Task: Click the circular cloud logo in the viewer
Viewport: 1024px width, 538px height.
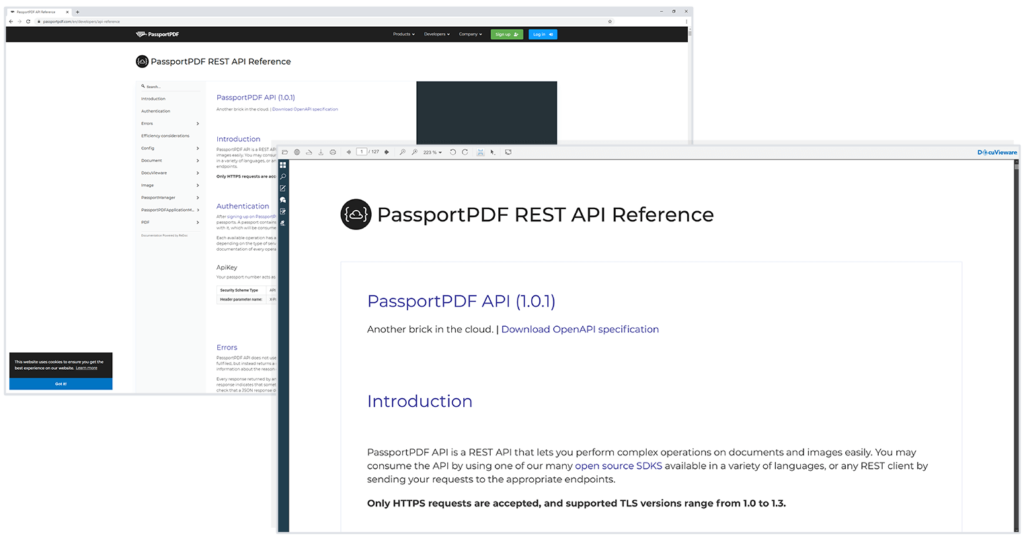Action: [356, 214]
